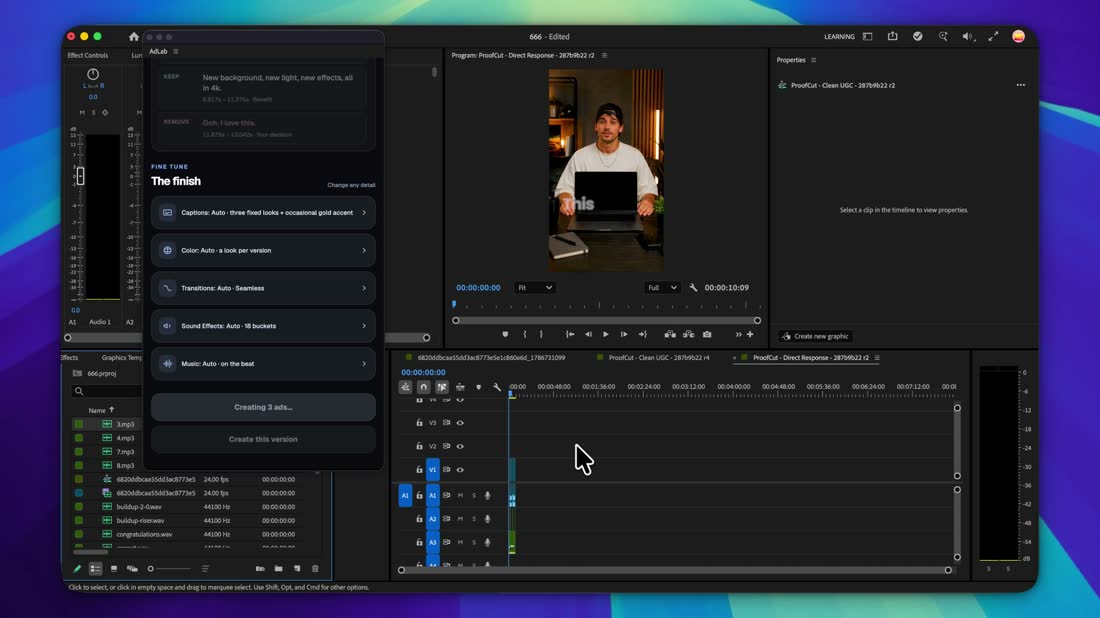
Task: Toggle Snap magnet in timeline
Action: (424, 387)
